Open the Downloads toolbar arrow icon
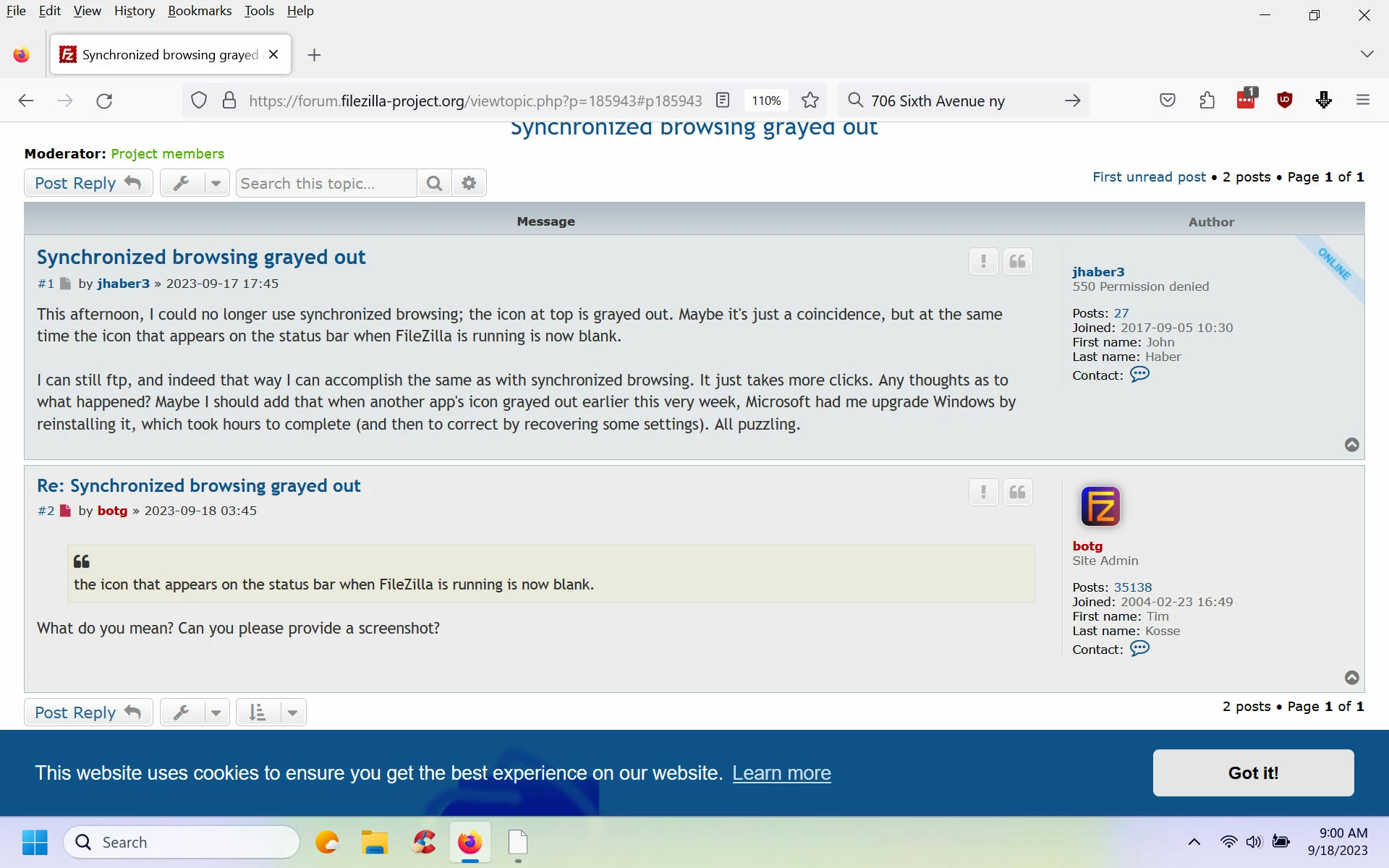The height and width of the screenshot is (868, 1389). [x=1323, y=101]
